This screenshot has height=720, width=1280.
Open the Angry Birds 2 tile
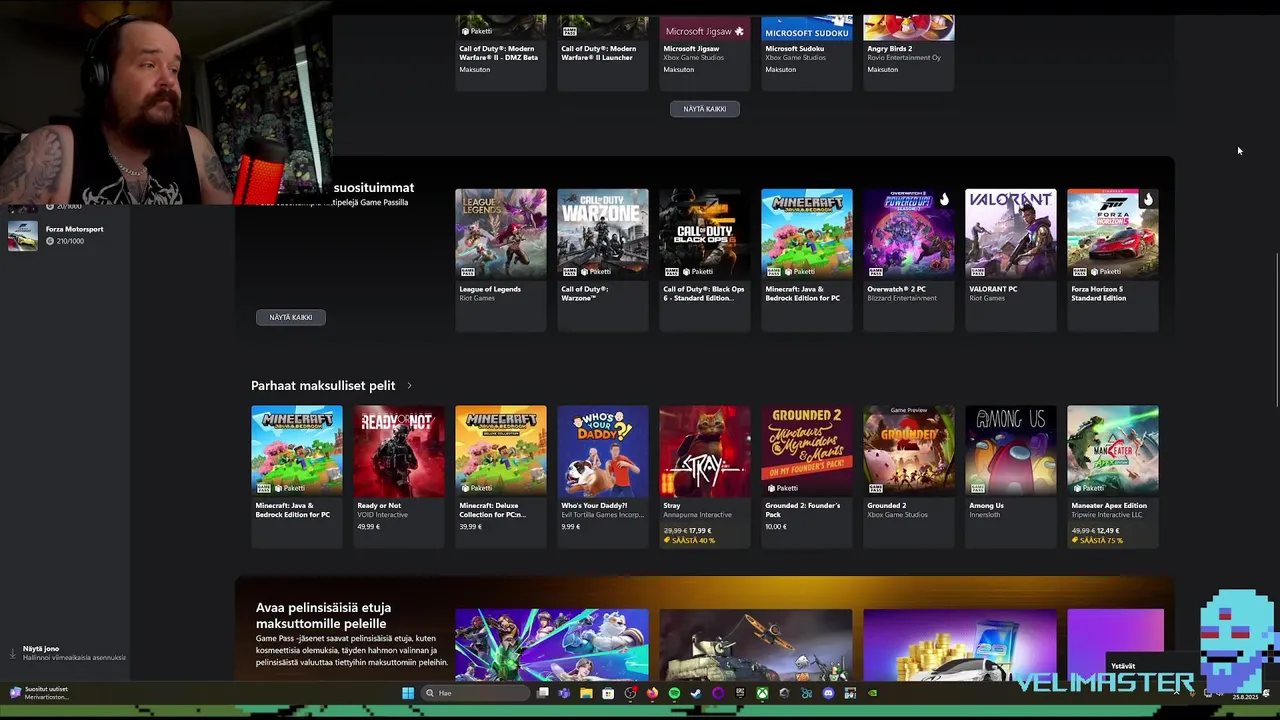pyautogui.click(x=909, y=52)
